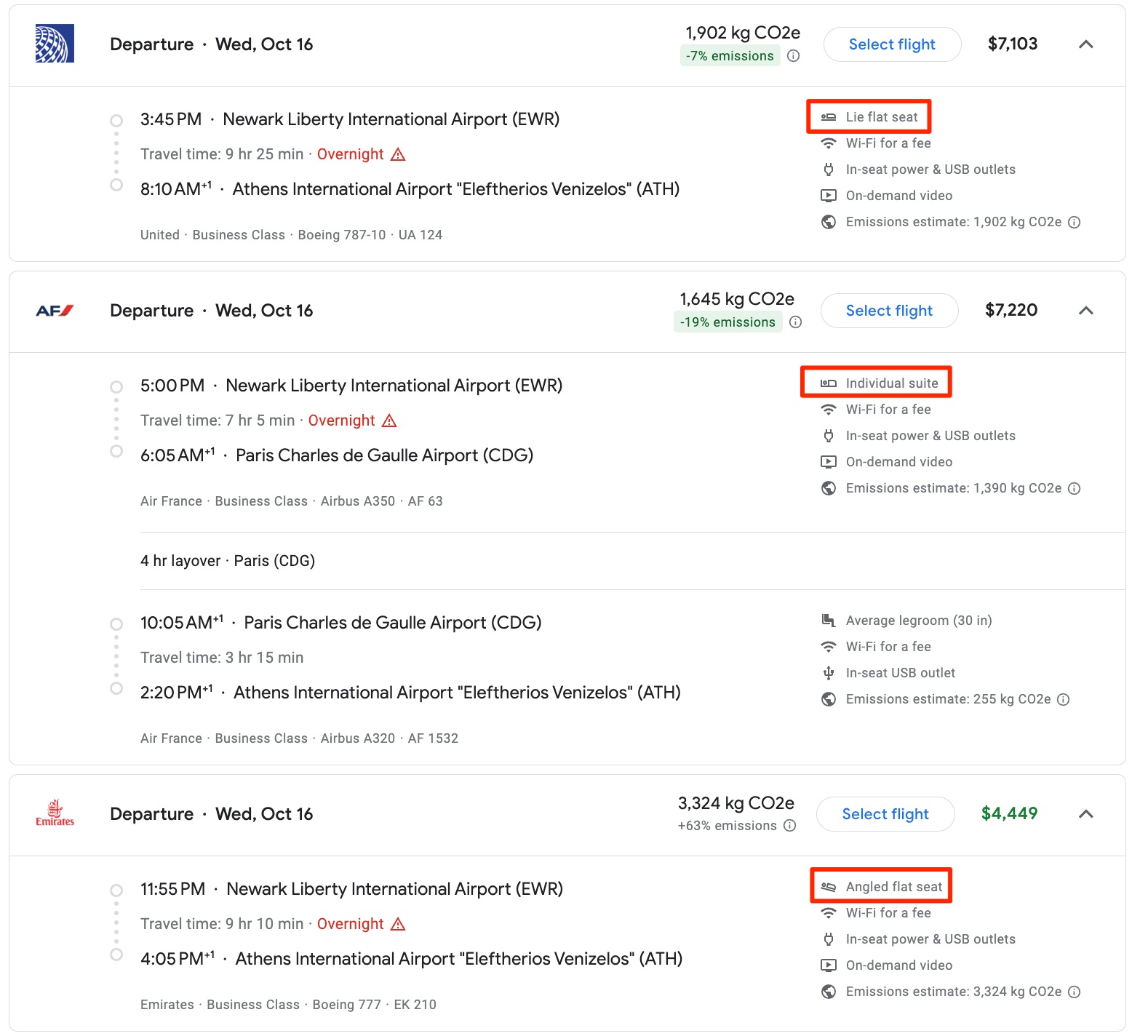Collapse the $7,220 Air France flight details
Image resolution: width=1148 pixels, height=1036 pixels.
[x=1086, y=311]
